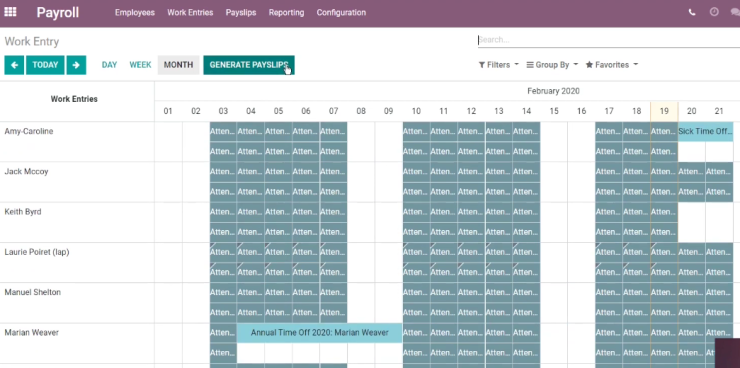The width and height of the screenshot is (740, 368).
Task: Switch to WEEK view
Action: tap(140, 65)
